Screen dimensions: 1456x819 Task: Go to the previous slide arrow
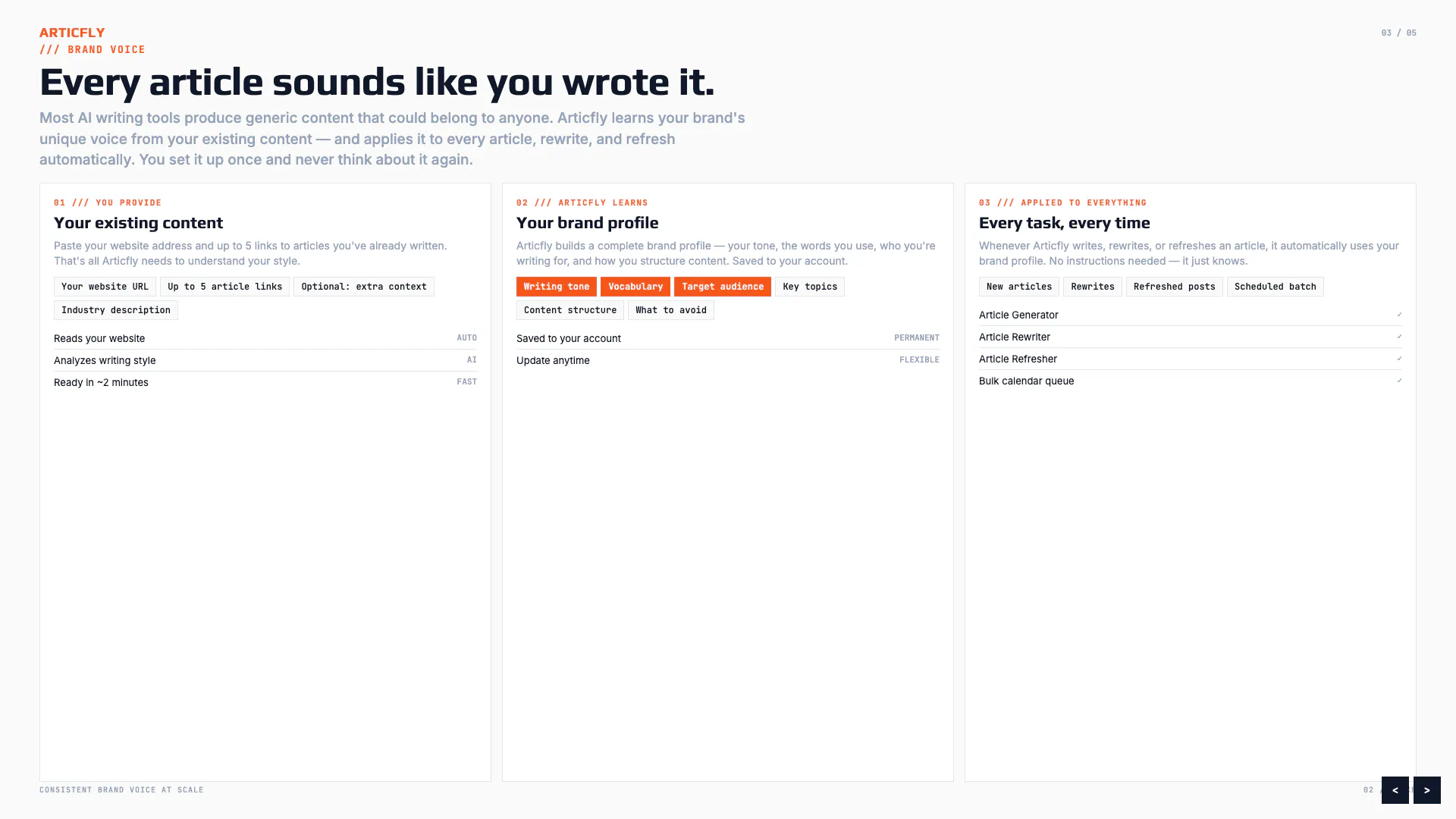1395,789
